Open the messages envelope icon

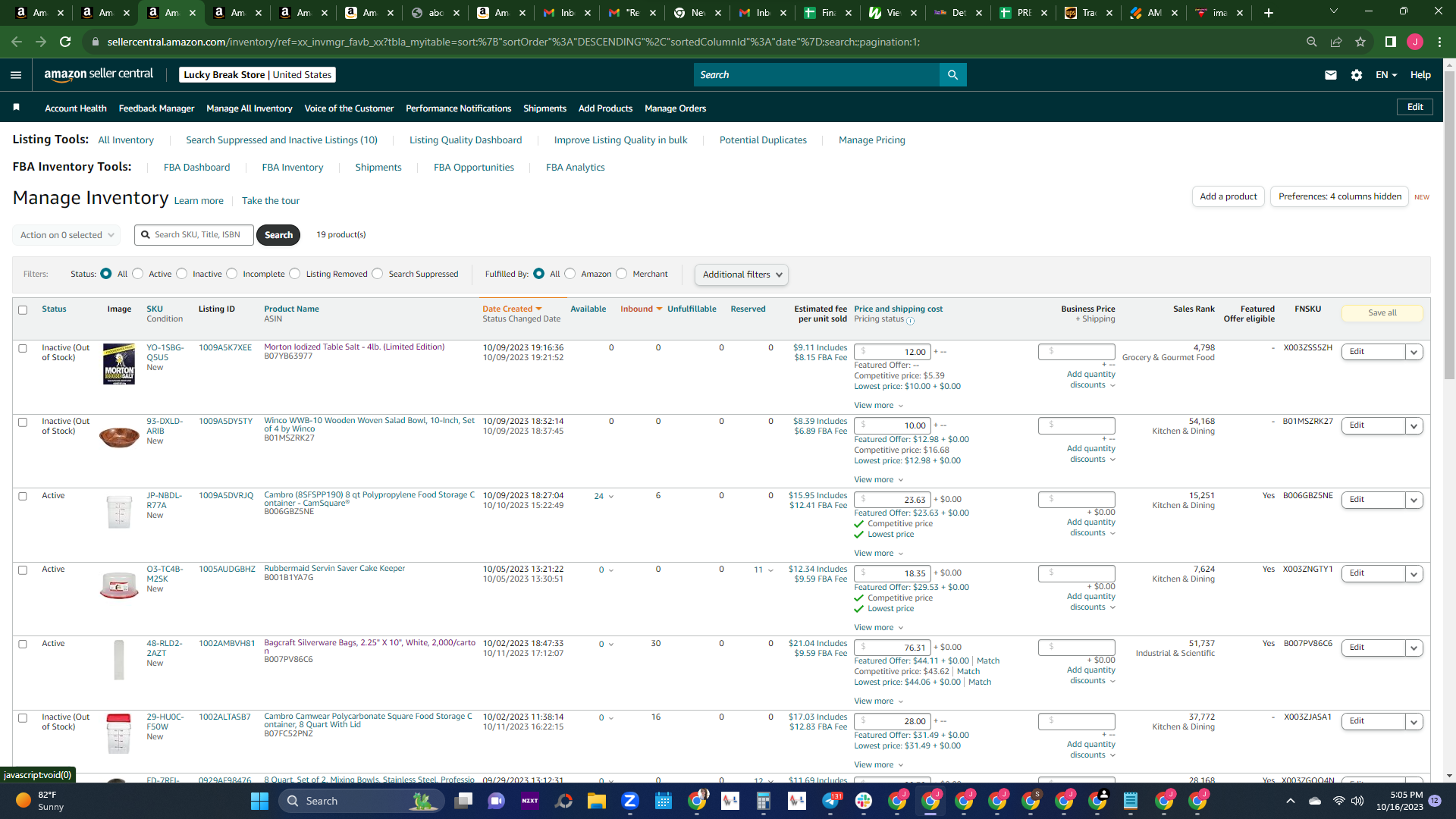1330,74
